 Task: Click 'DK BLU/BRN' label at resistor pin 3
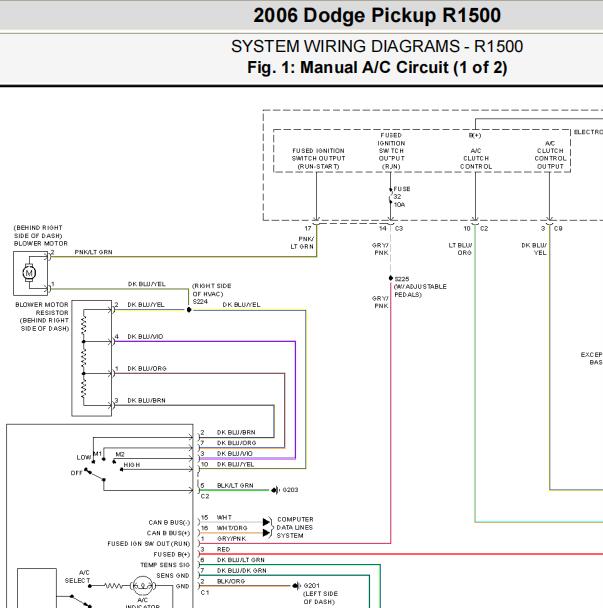pos(147,400)
